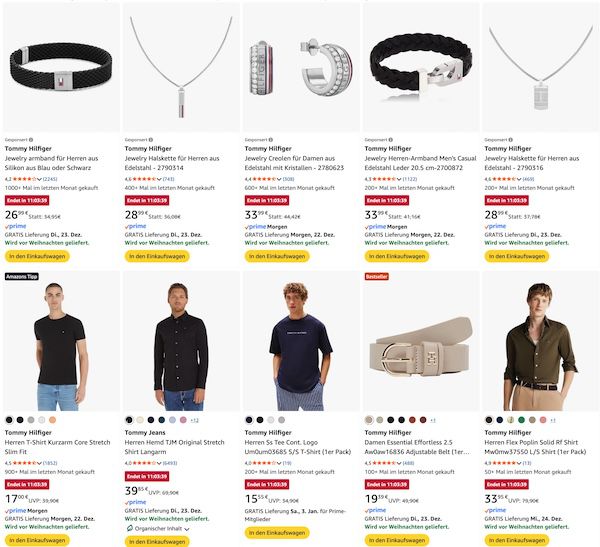Click the Bestseller badge on the beige belt
600x547 pixels.
click(x=376, y=276)
